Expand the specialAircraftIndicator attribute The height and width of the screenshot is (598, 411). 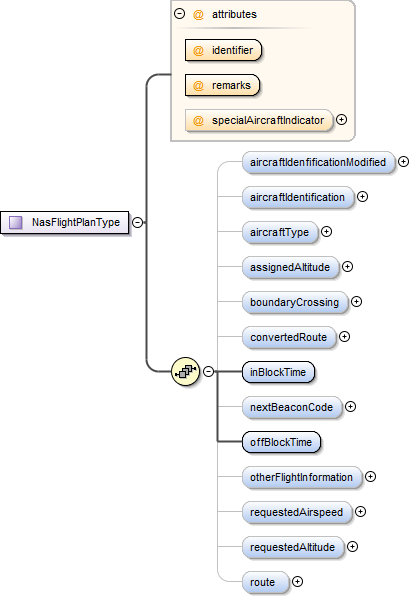pyautogui.click(x=342, y=120)
